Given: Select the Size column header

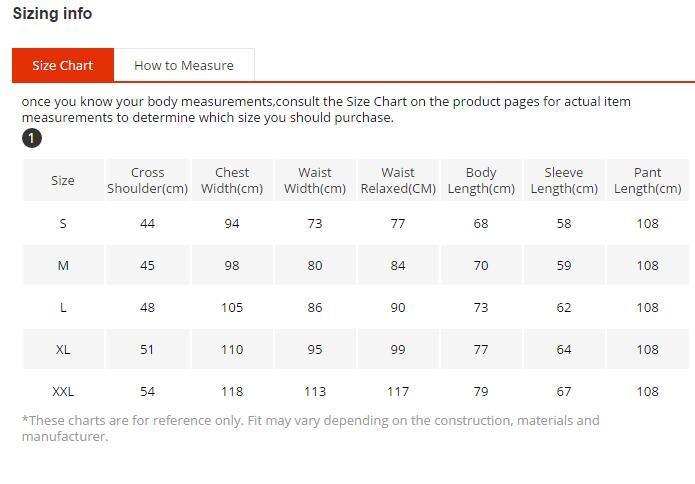Looking at the screenshot, I should coord(63,180).
